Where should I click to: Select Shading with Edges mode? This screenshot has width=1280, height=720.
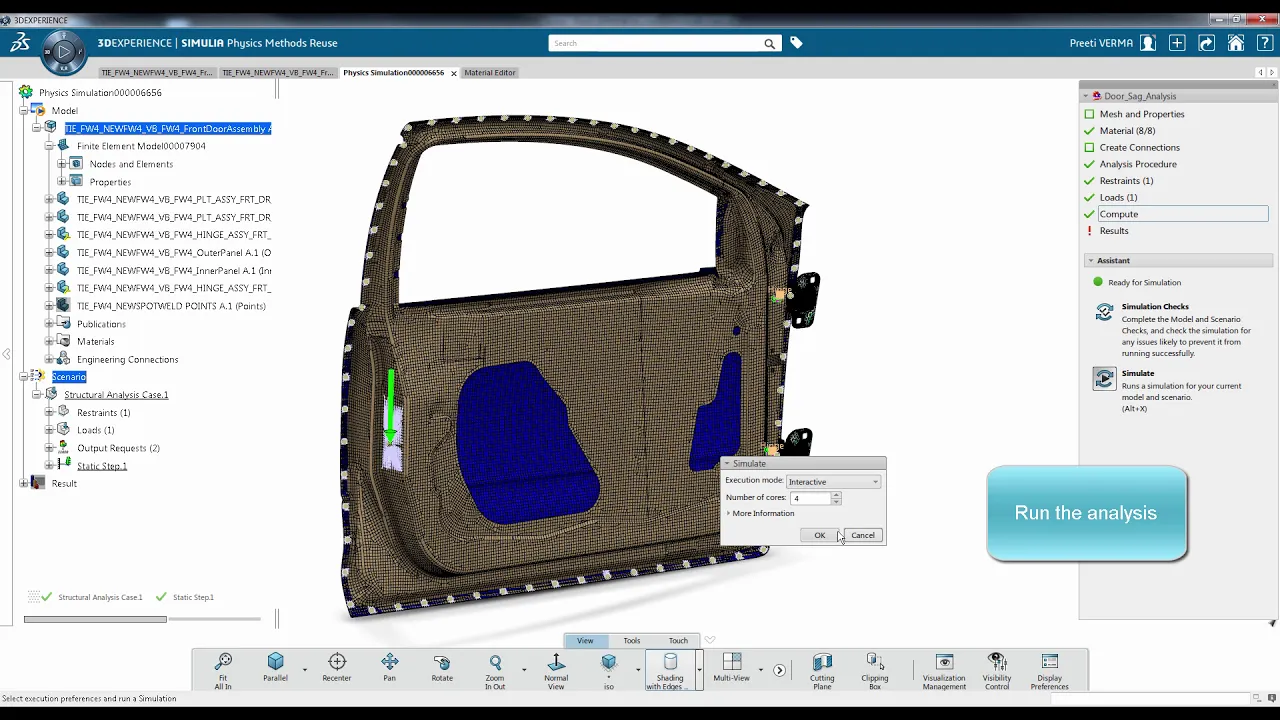point(670,670)
